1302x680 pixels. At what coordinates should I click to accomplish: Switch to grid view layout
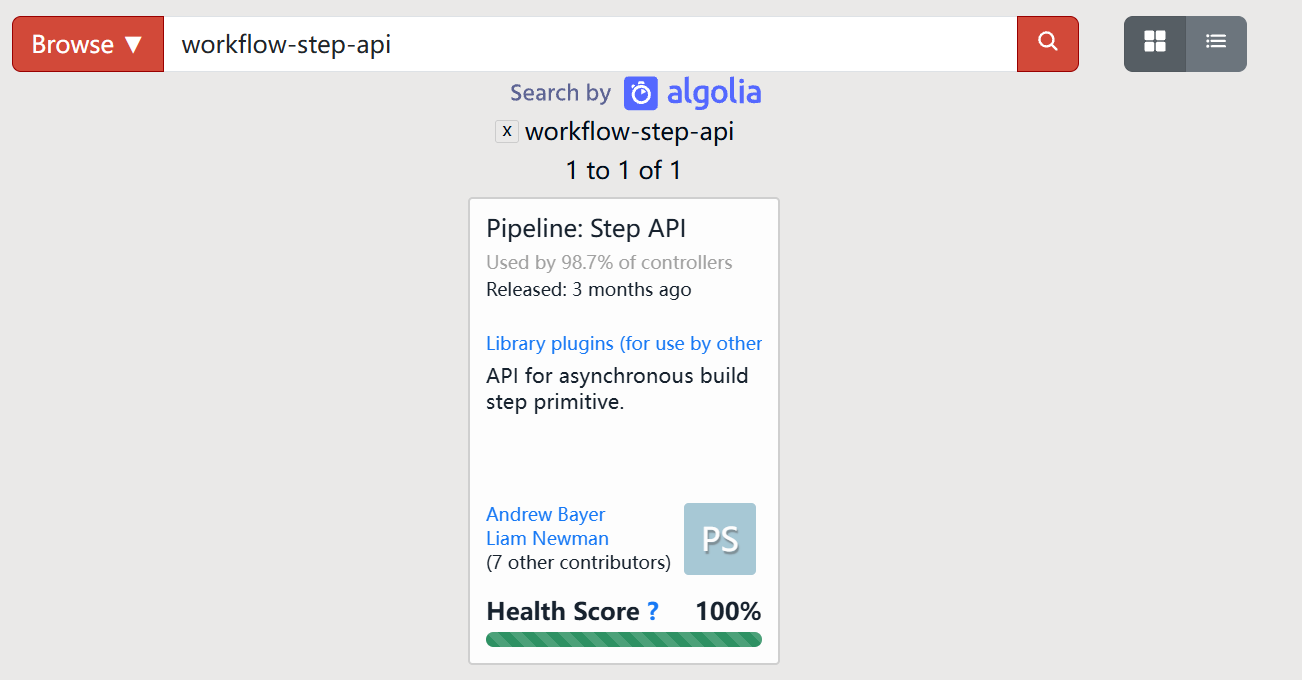[1155, 44]
